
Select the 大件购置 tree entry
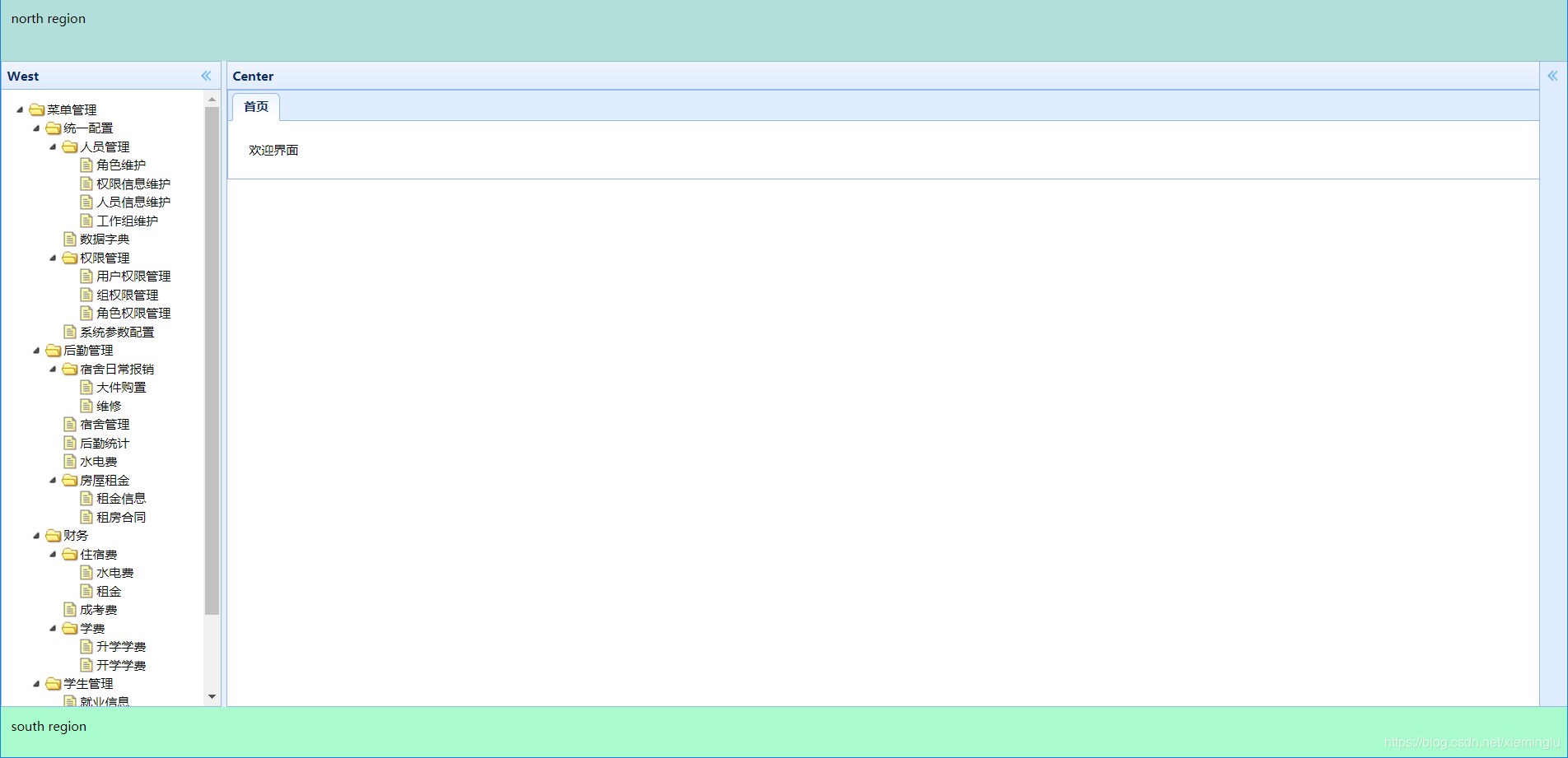click(x=121, y=388)
